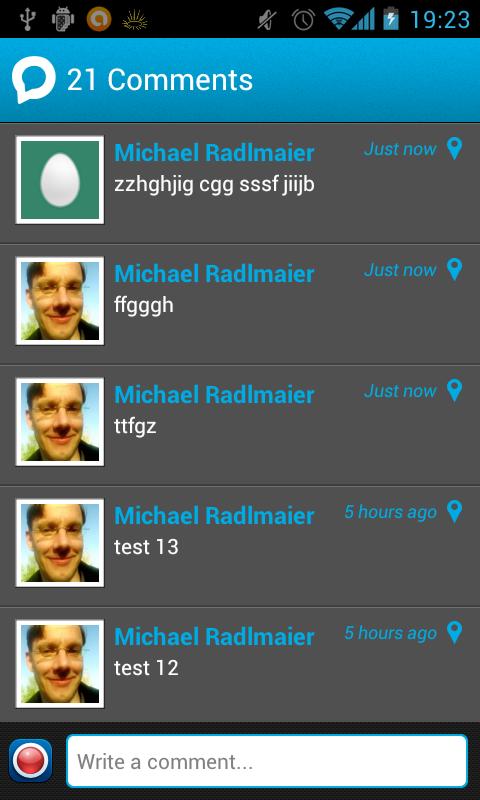Tap the speech bubble comments icon in header
Screen dimensions: 480x800
click(34, 80)
